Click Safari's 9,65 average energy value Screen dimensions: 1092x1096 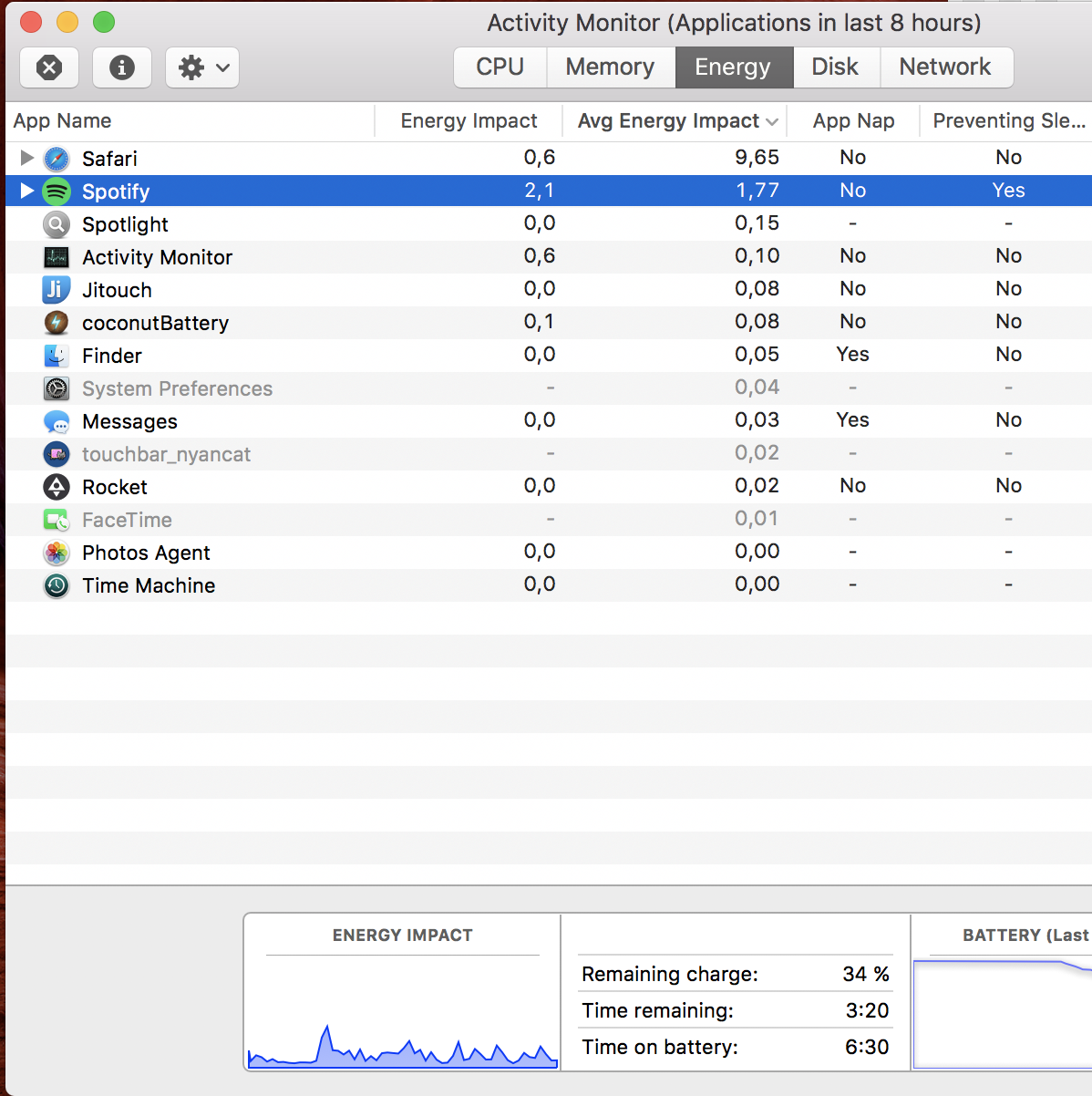click(x=757, y=158)
